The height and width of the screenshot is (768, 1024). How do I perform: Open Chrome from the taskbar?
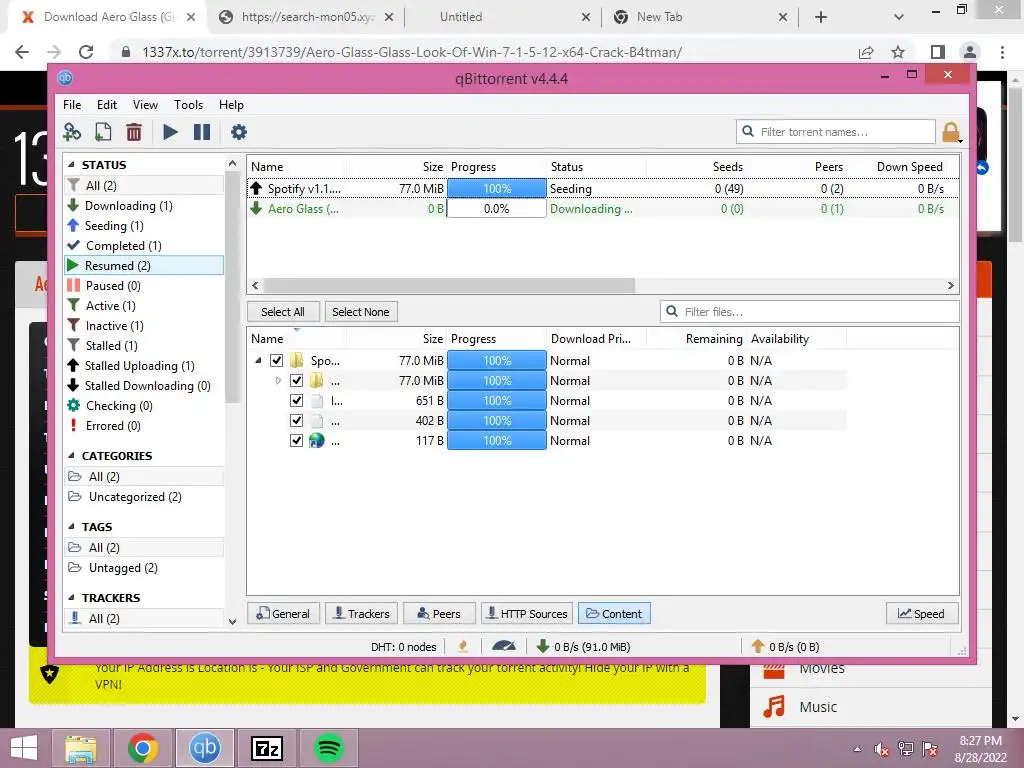click(143, 748)
